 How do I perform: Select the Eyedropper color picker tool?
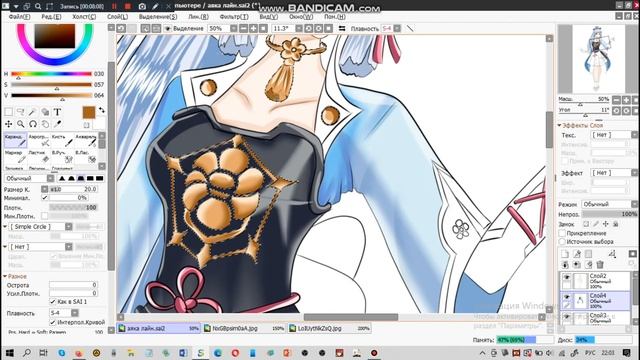(57, 124)
